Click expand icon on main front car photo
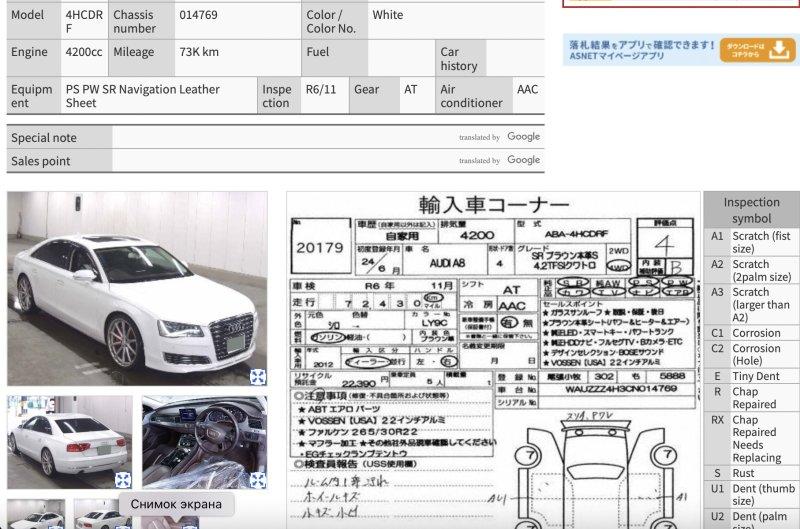 point(257,376)
